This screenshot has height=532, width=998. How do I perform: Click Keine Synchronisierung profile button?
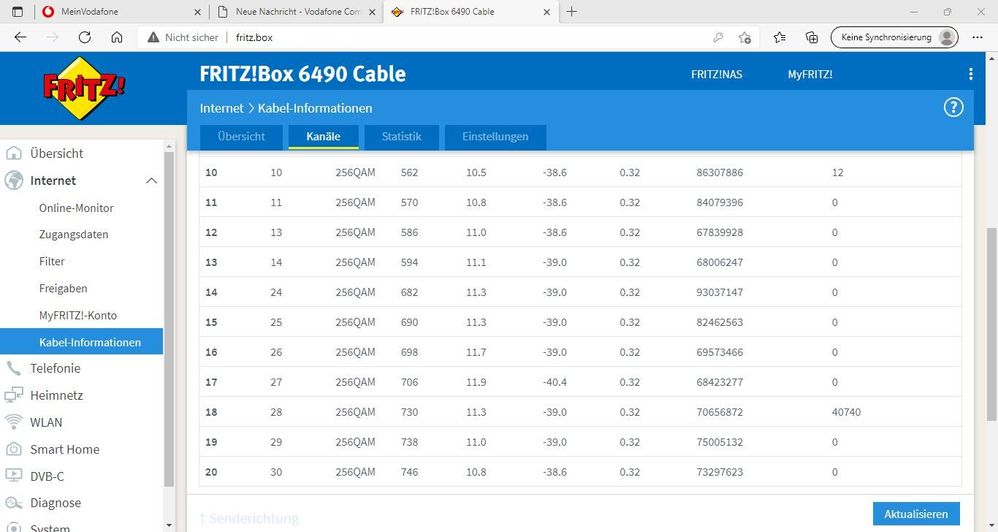[x=894, y=38]
